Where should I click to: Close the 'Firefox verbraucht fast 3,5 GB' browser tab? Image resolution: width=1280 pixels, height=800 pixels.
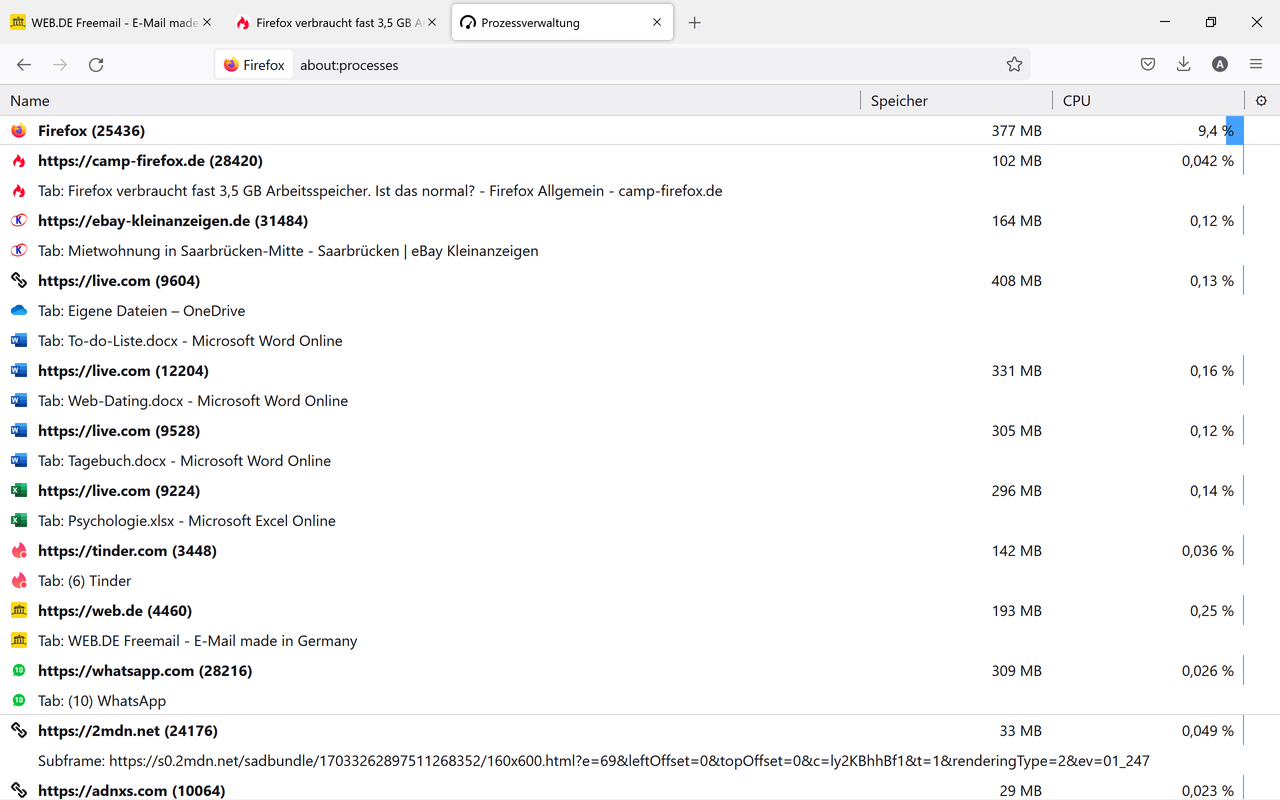pos(431,23)
